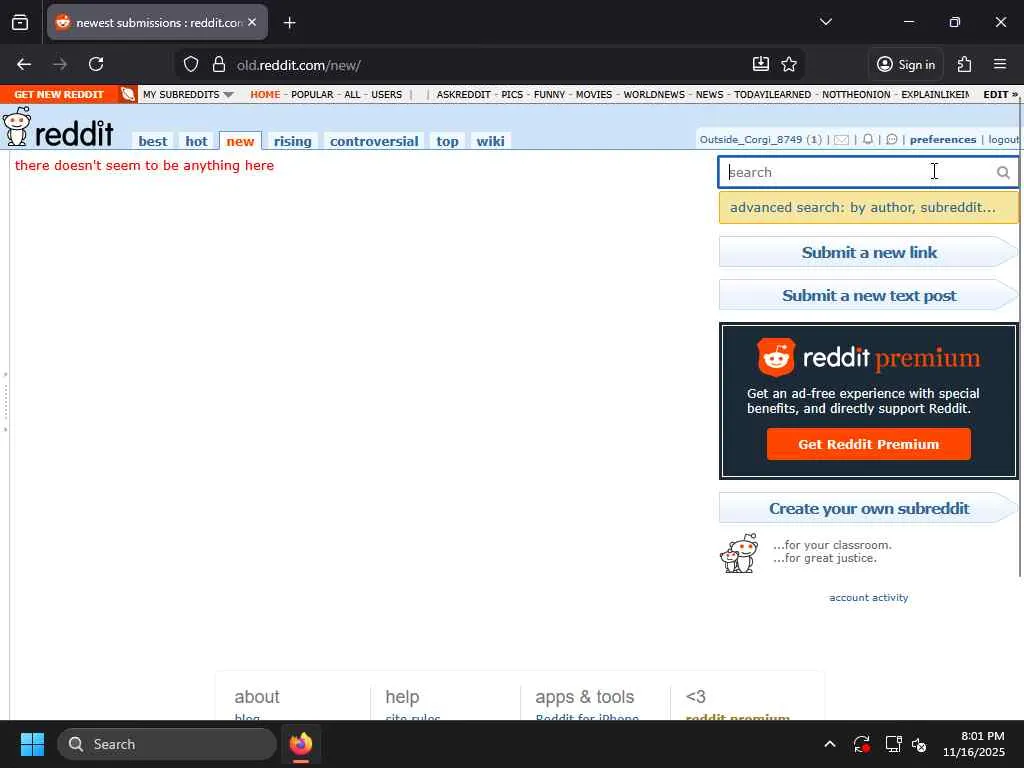Click Submit a new link
Viewport: 1024px width, 768px height.
[869, 253]
